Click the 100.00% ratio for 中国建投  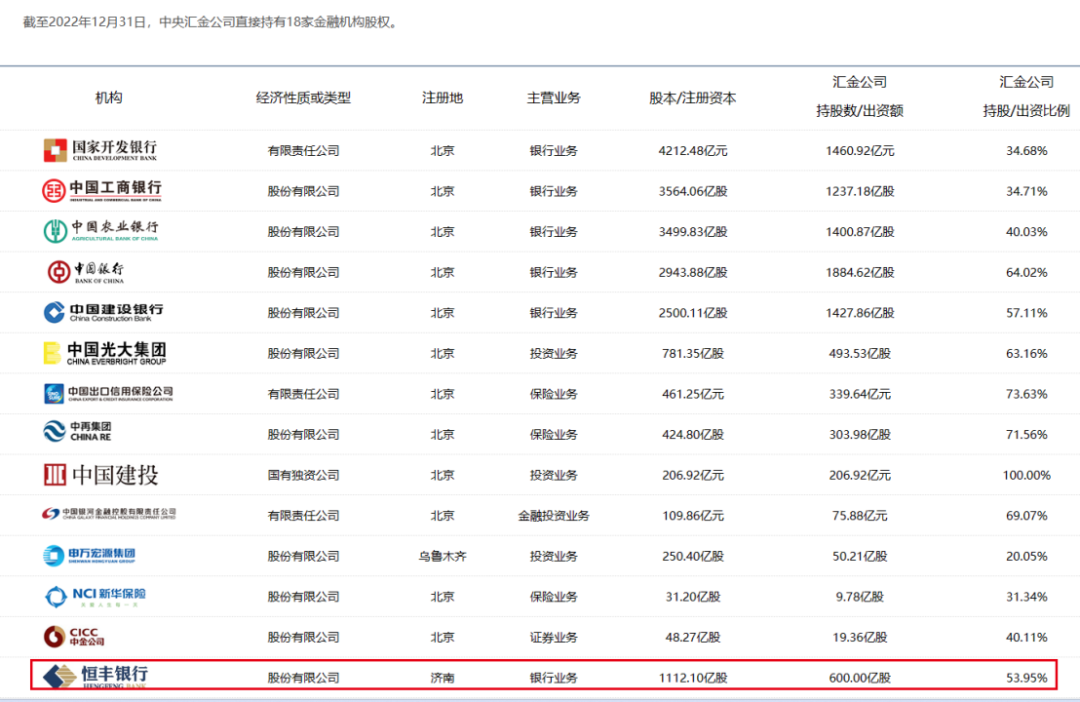pyautogui.click(x=1027, y=475)
